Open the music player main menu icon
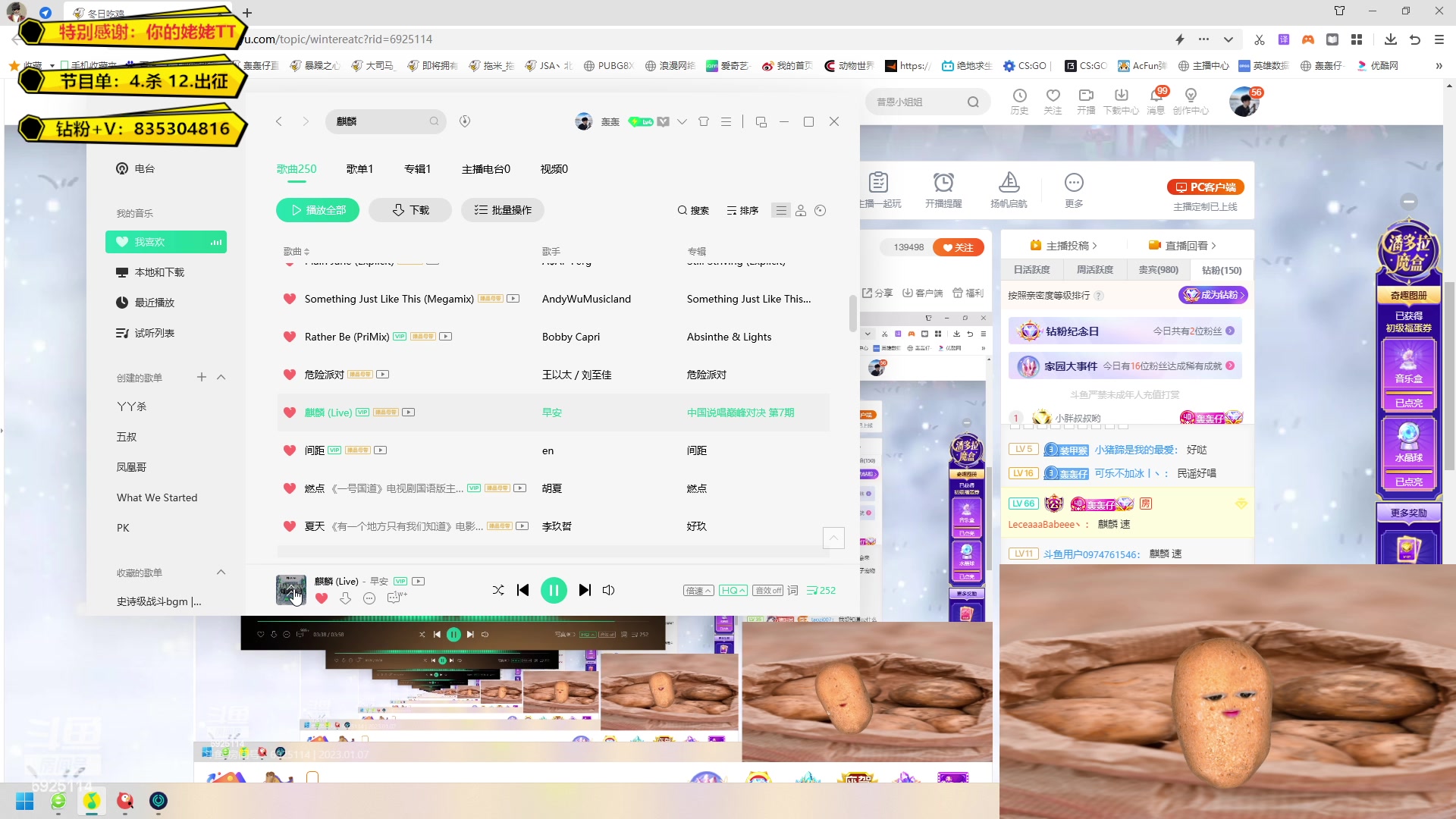This screenshot has width=1456, height=819. pyautogui.click(x=726, y=121)
